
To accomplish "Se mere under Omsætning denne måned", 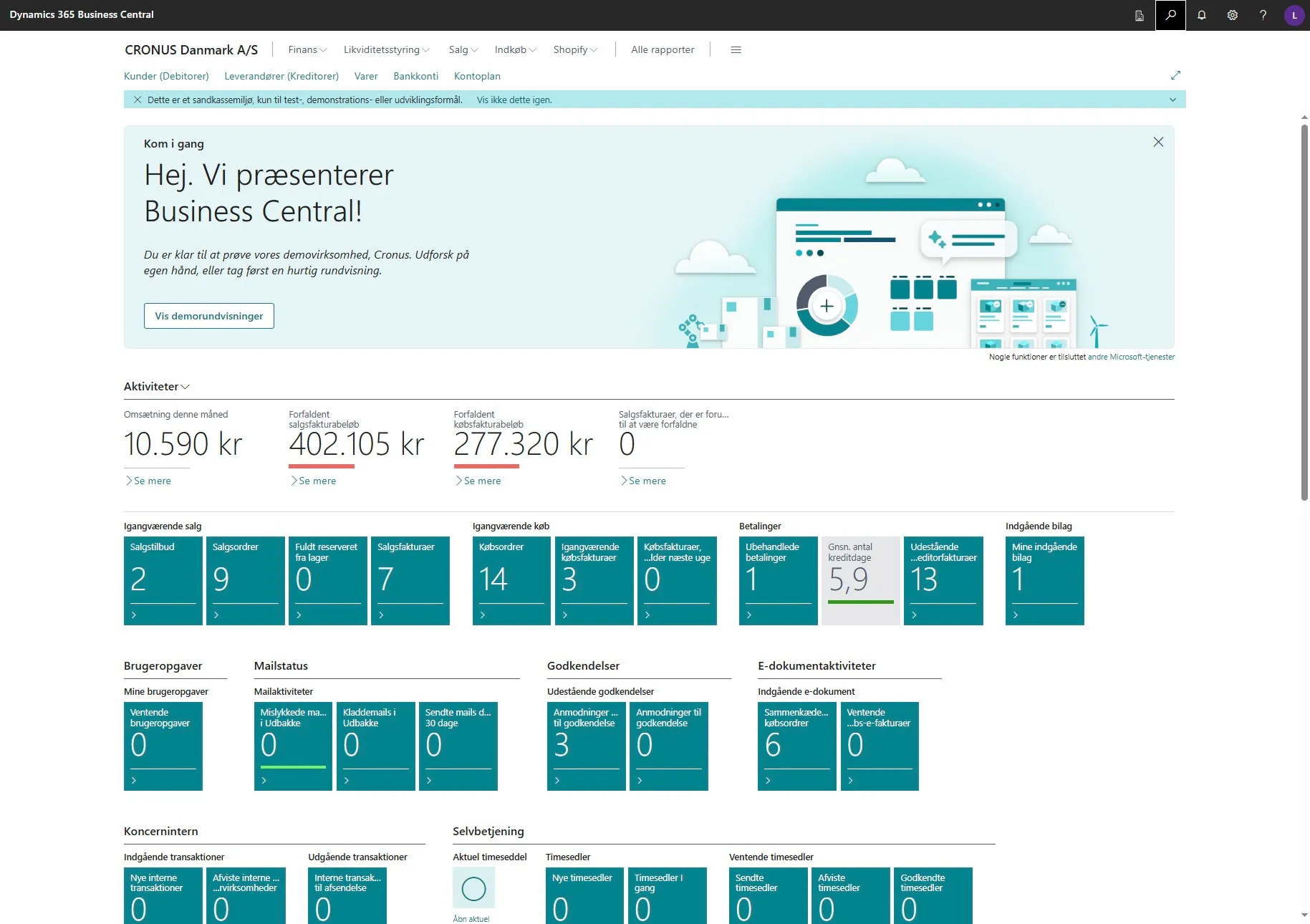I will pos(148,481).
